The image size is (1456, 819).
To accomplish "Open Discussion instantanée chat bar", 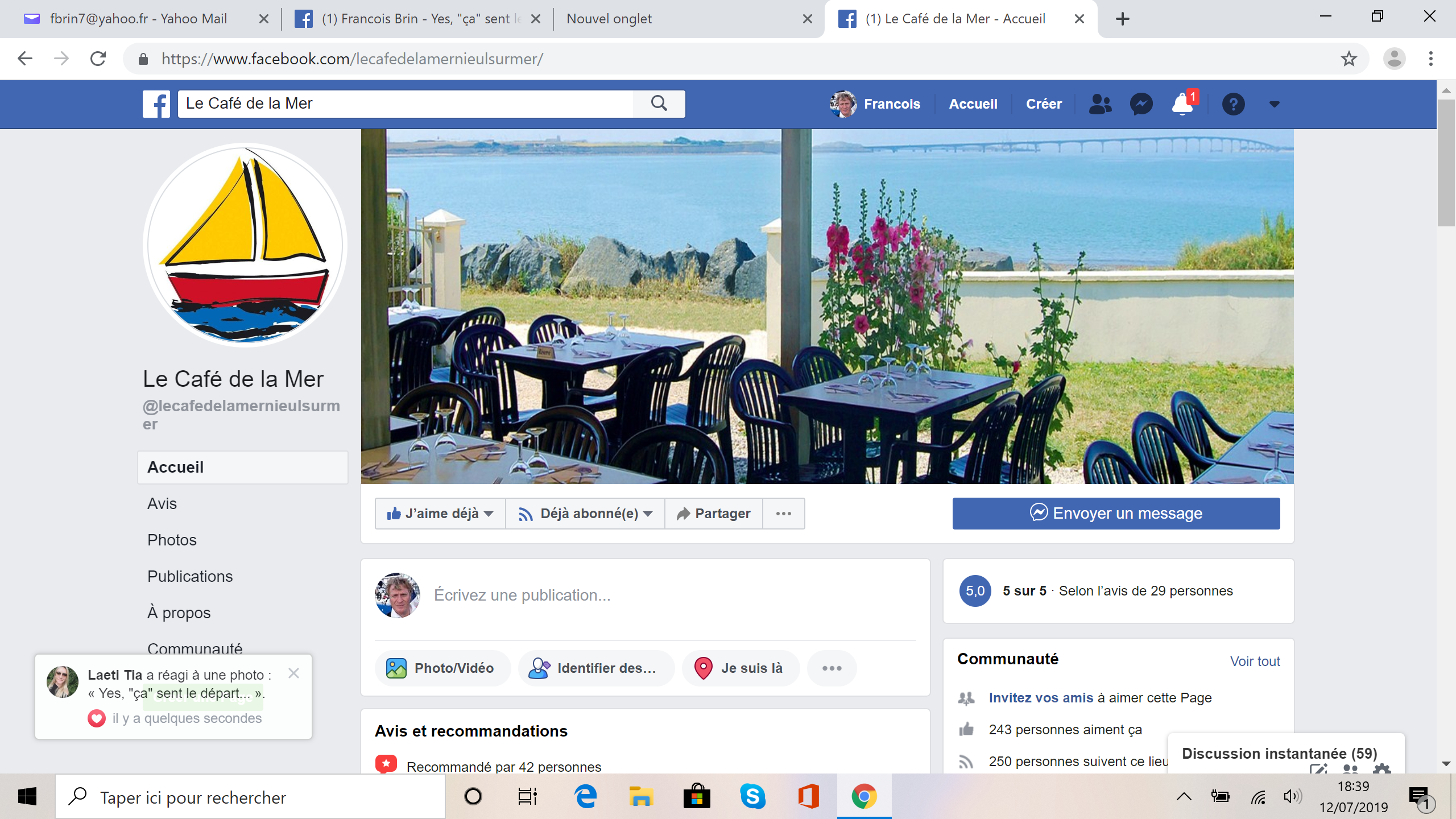I will pyautogui.click(x=1280, y=754).
